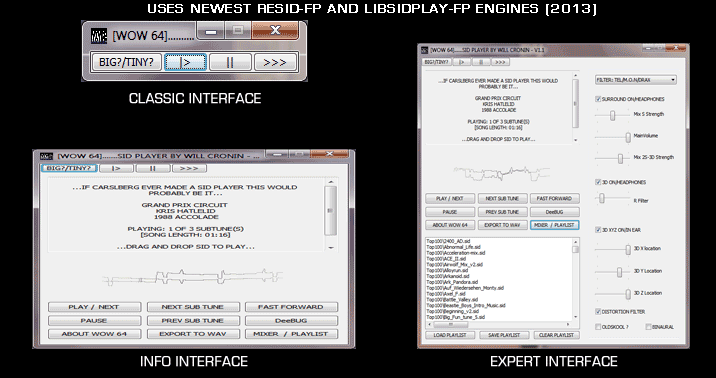
Task: Click DeeBUG button in info interface
Action: [291, 320]
